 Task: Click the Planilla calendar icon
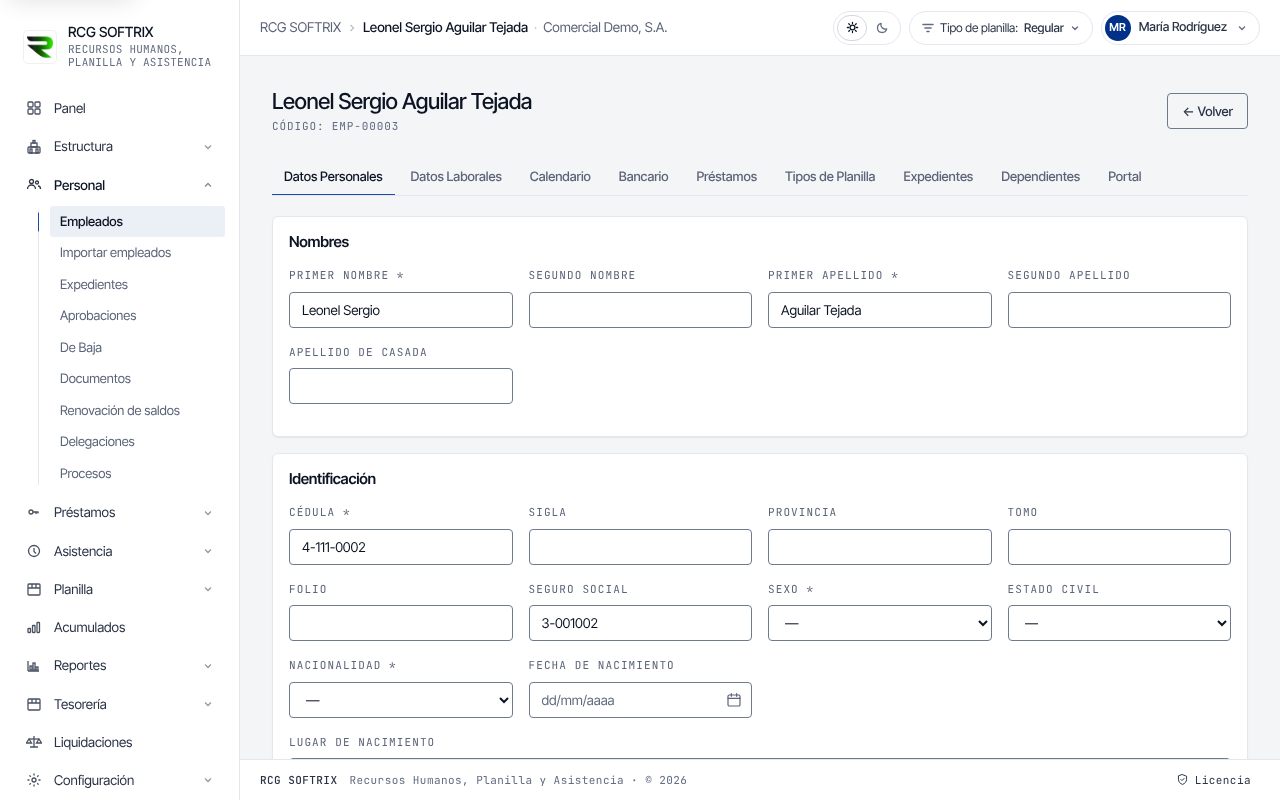click(x=34, y=589)
